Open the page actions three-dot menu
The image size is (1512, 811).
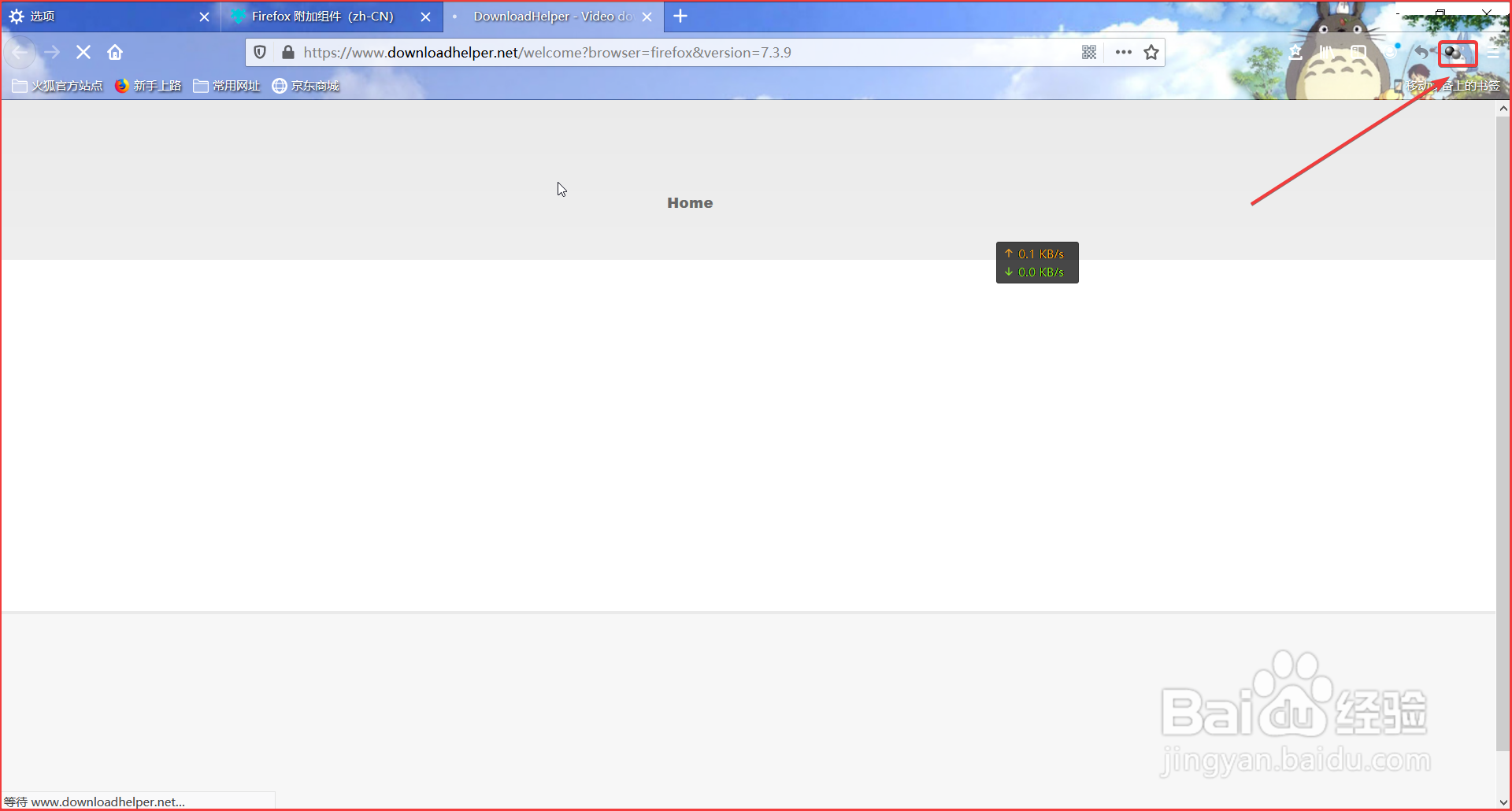pos(1124,53)
